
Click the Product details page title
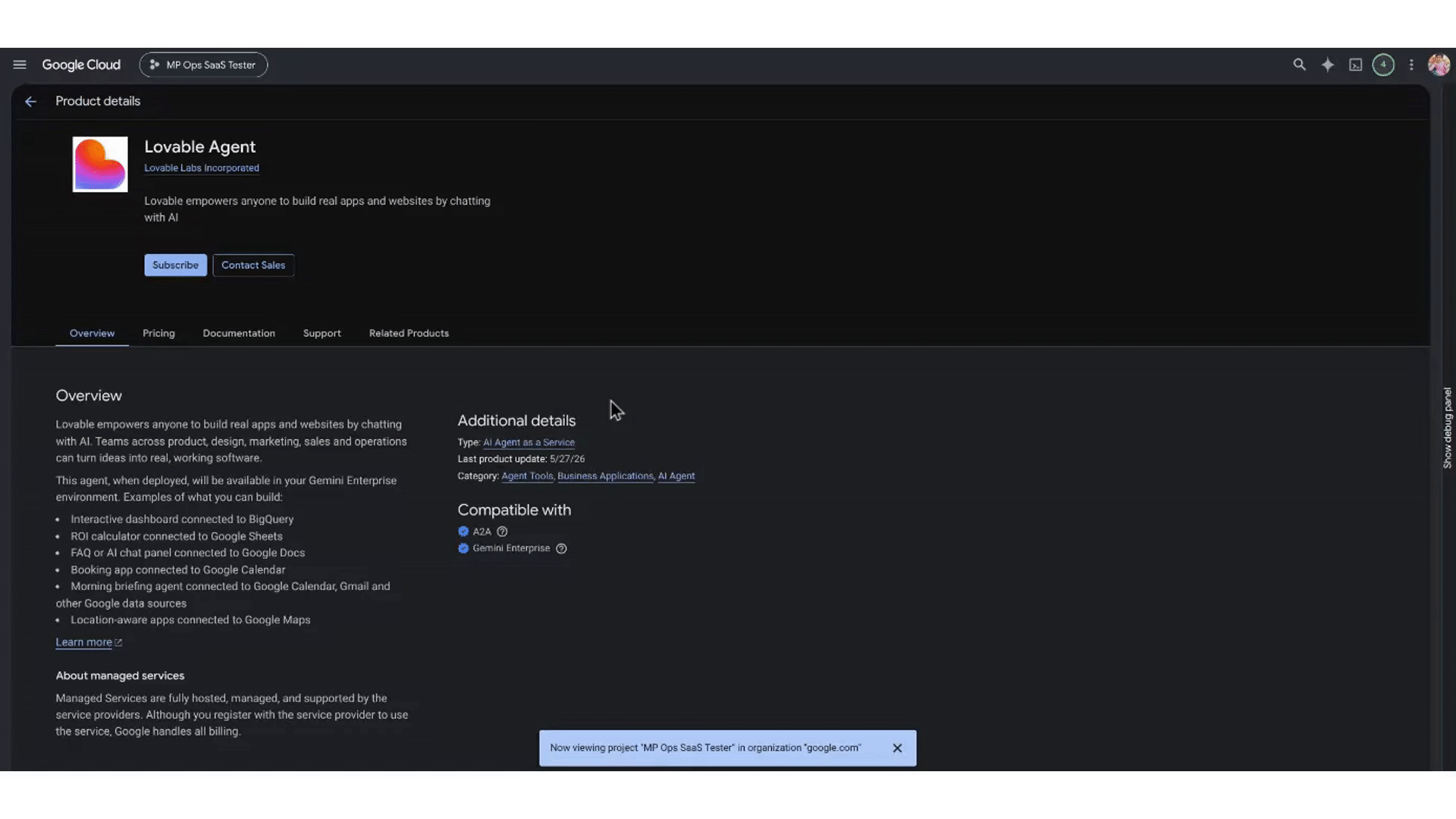tap(98, 102)
